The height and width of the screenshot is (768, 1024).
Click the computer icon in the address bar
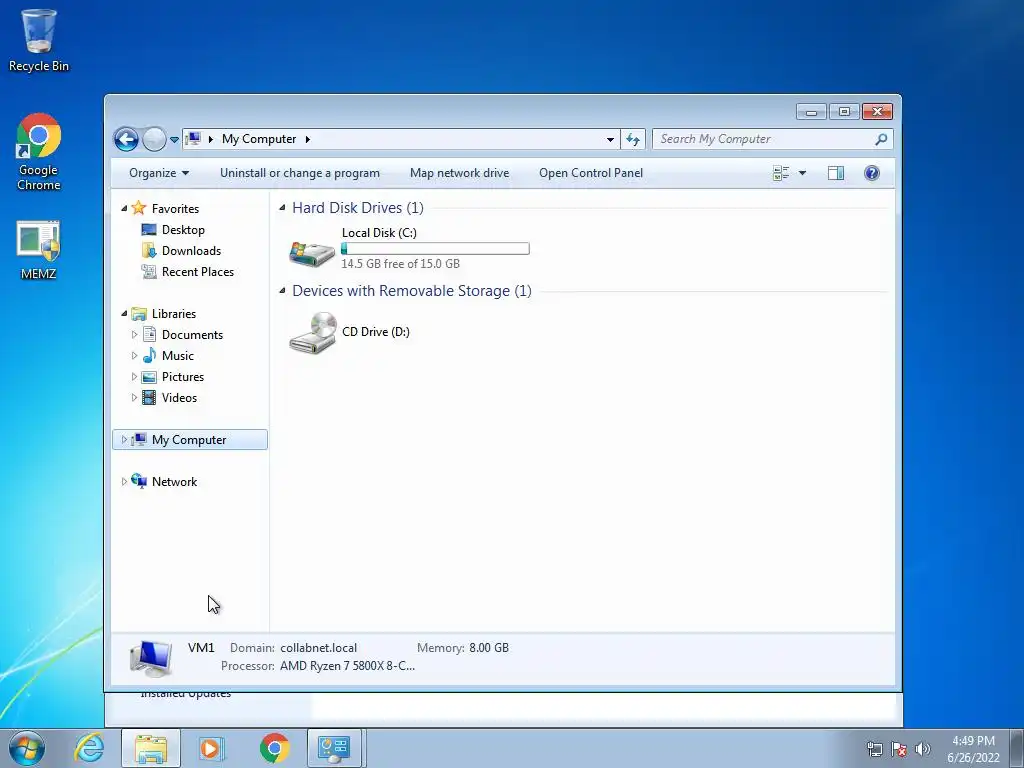[193, 138]
